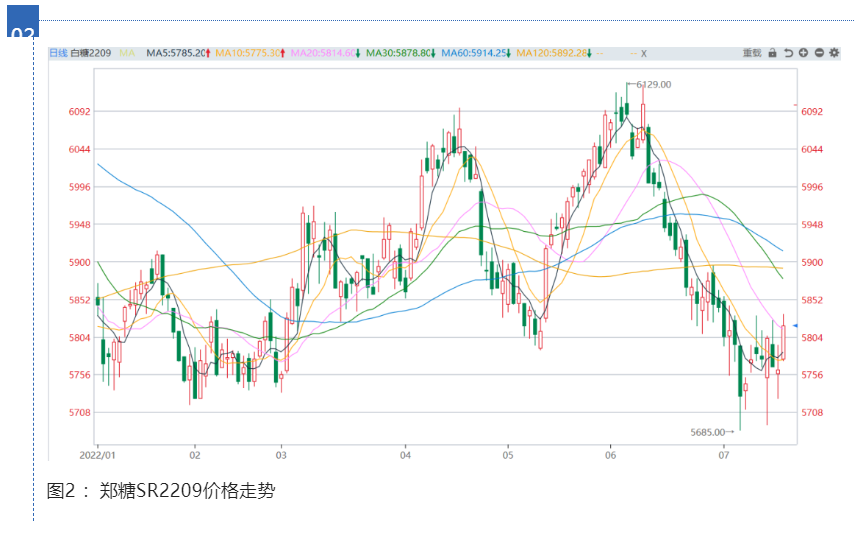Image resolution: width=865 pixels, height=539 pixels.
Task: Close the indicator bar with X
Action: click(644, 53)
